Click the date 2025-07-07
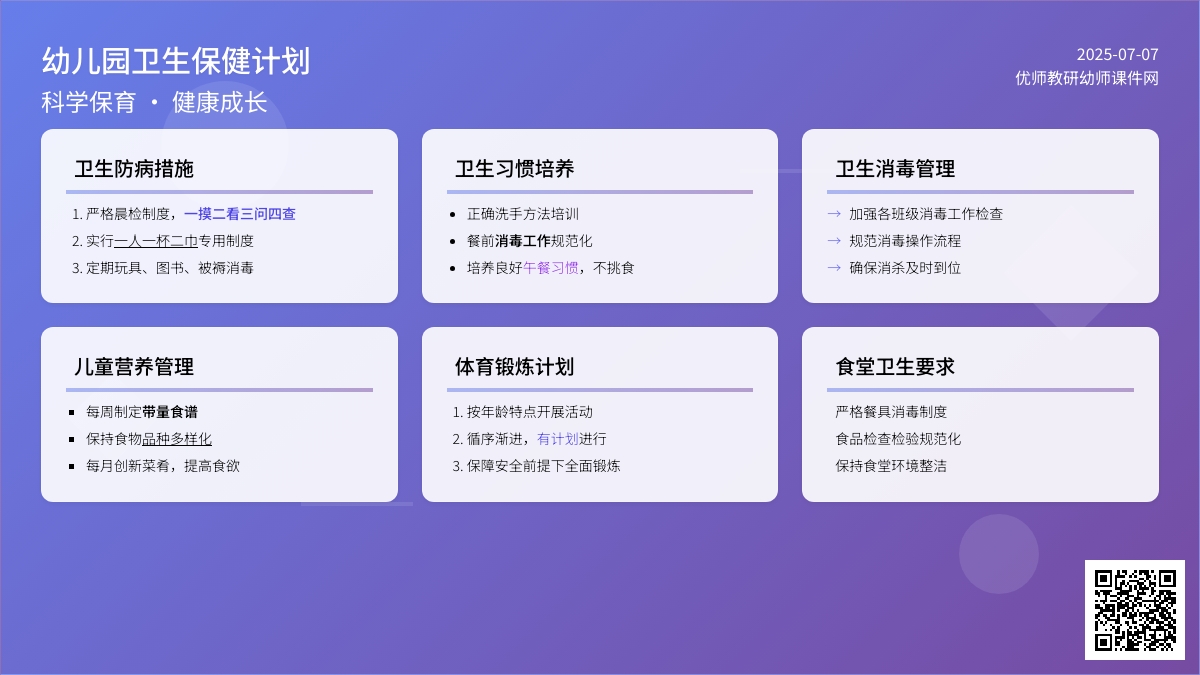The width and height of the screenshot is (1200, 675). [1117, 54]
